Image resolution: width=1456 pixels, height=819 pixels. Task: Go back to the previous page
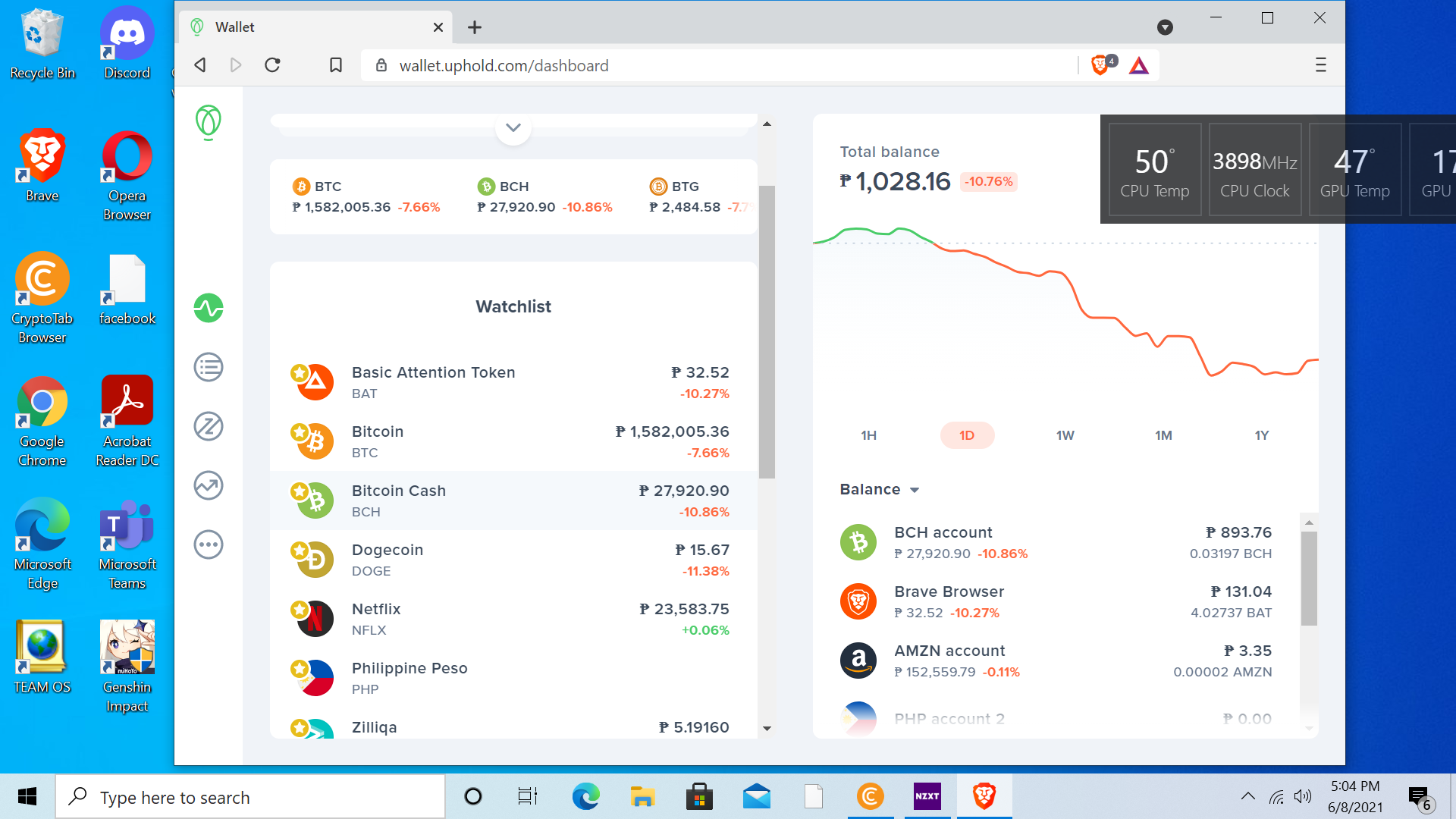tap(200, 65)
